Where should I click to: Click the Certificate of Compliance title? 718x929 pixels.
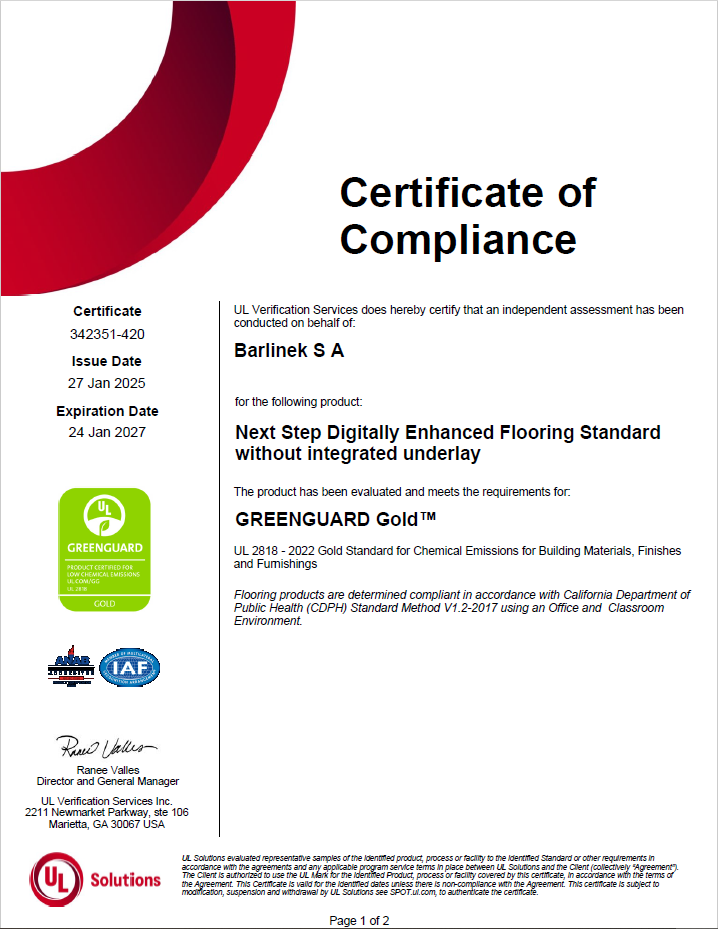tap(467, 215)
